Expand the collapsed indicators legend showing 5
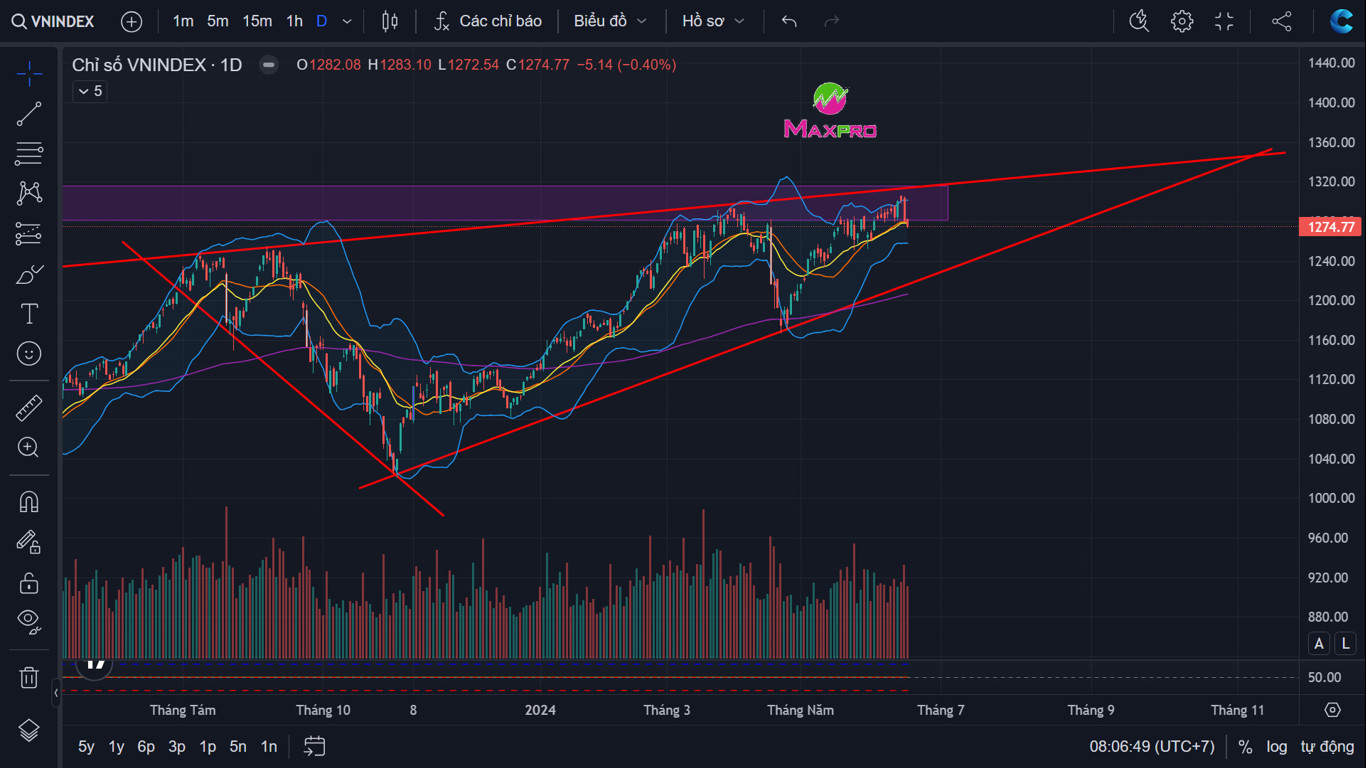The height and width of the screenshot is (768, 1366). pyautogui.click(x=89, y=91)
